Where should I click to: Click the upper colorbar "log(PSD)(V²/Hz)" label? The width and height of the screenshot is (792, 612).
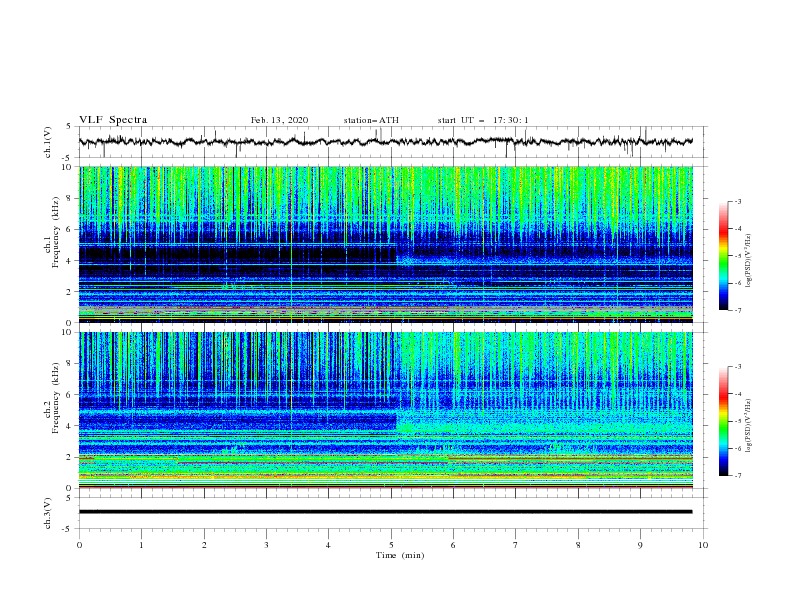tap(748, 261)
